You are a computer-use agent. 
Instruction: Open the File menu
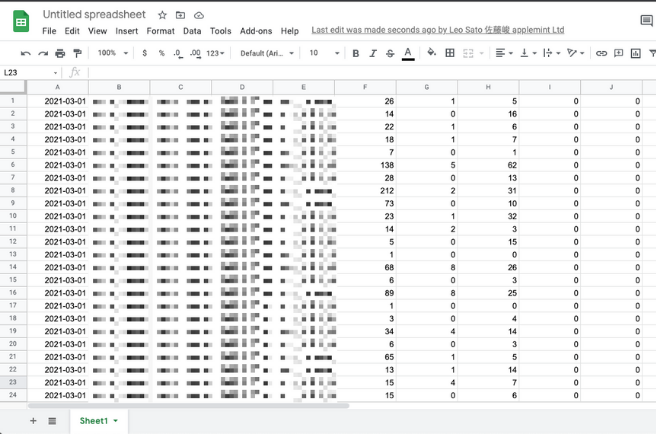click(49, 31)
